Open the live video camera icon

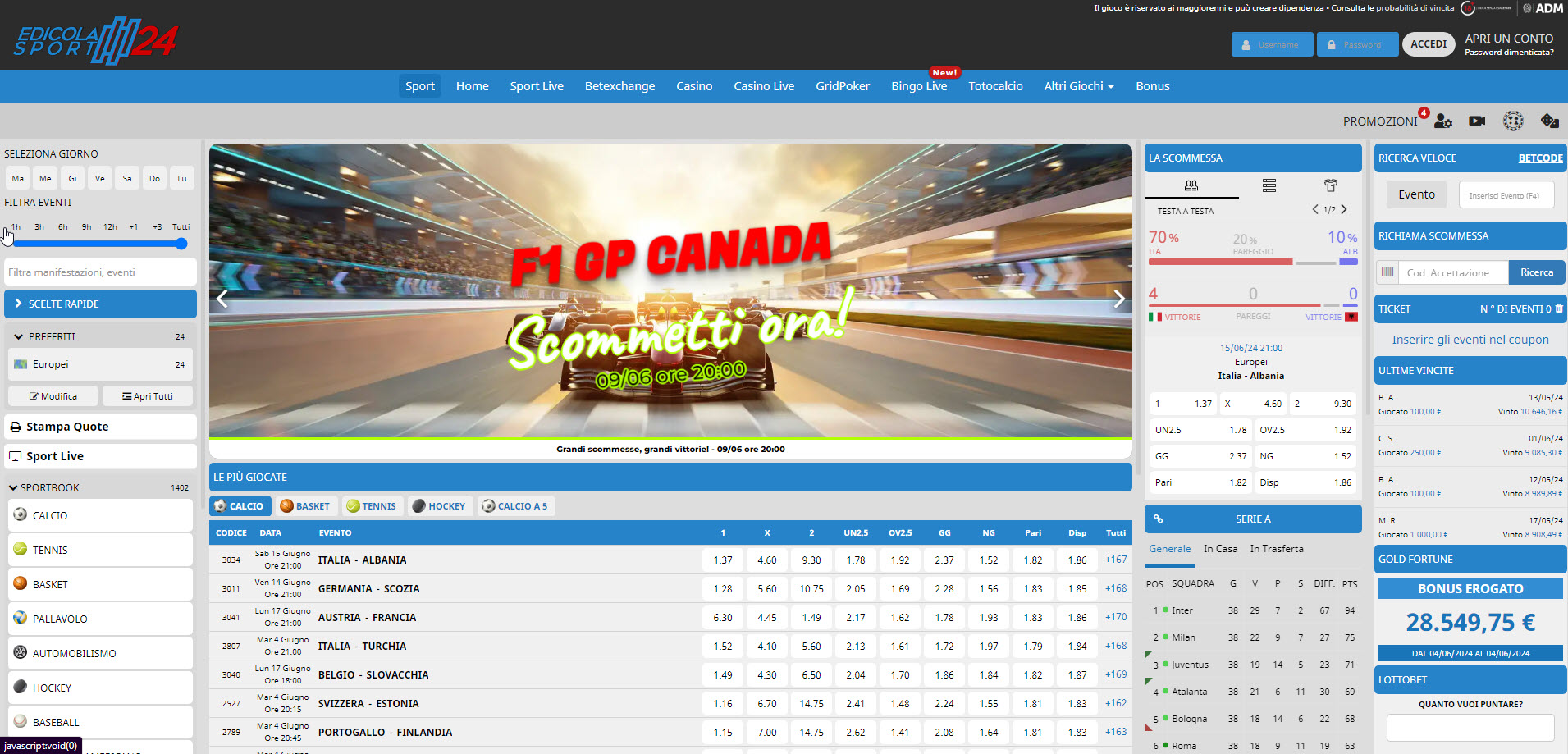pos(1477,121)
